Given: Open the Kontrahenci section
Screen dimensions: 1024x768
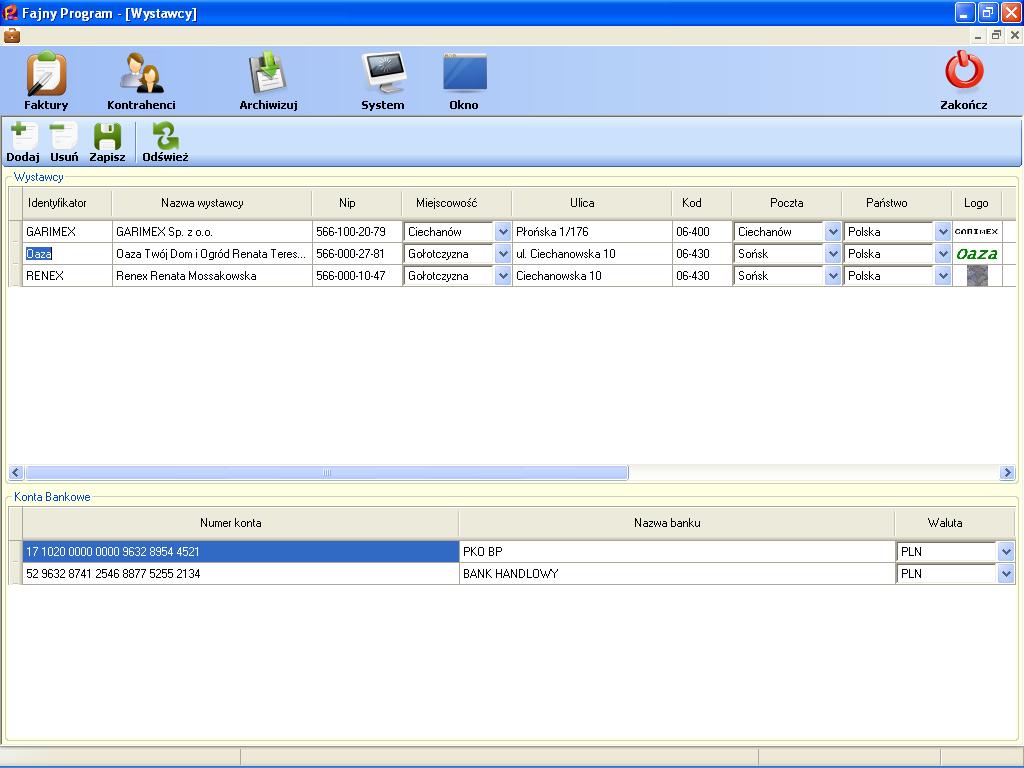Looking at the screenshot, I should [x=141, y=80].
